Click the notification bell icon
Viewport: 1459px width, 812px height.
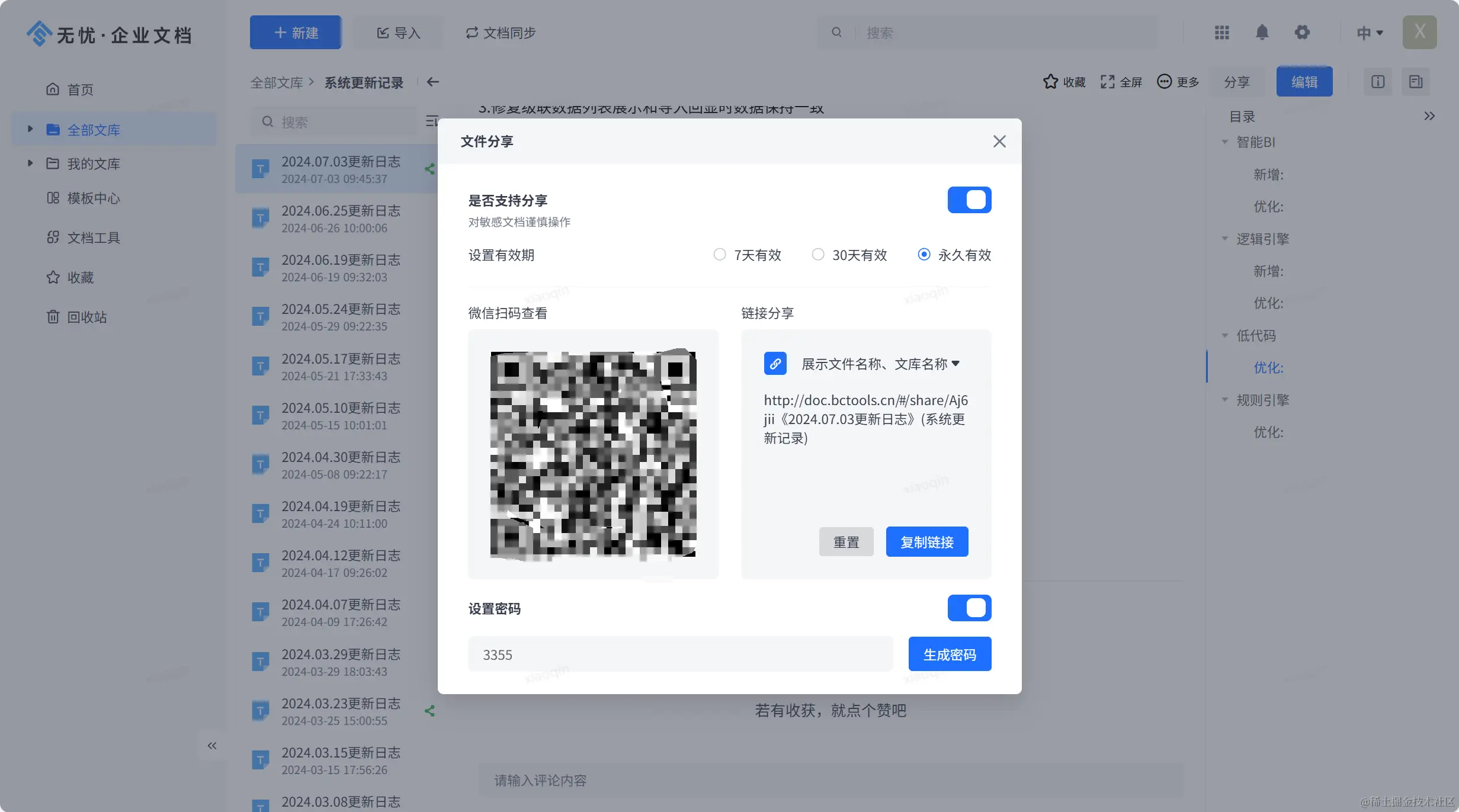pyautogui.click(x=1262, y=33)
